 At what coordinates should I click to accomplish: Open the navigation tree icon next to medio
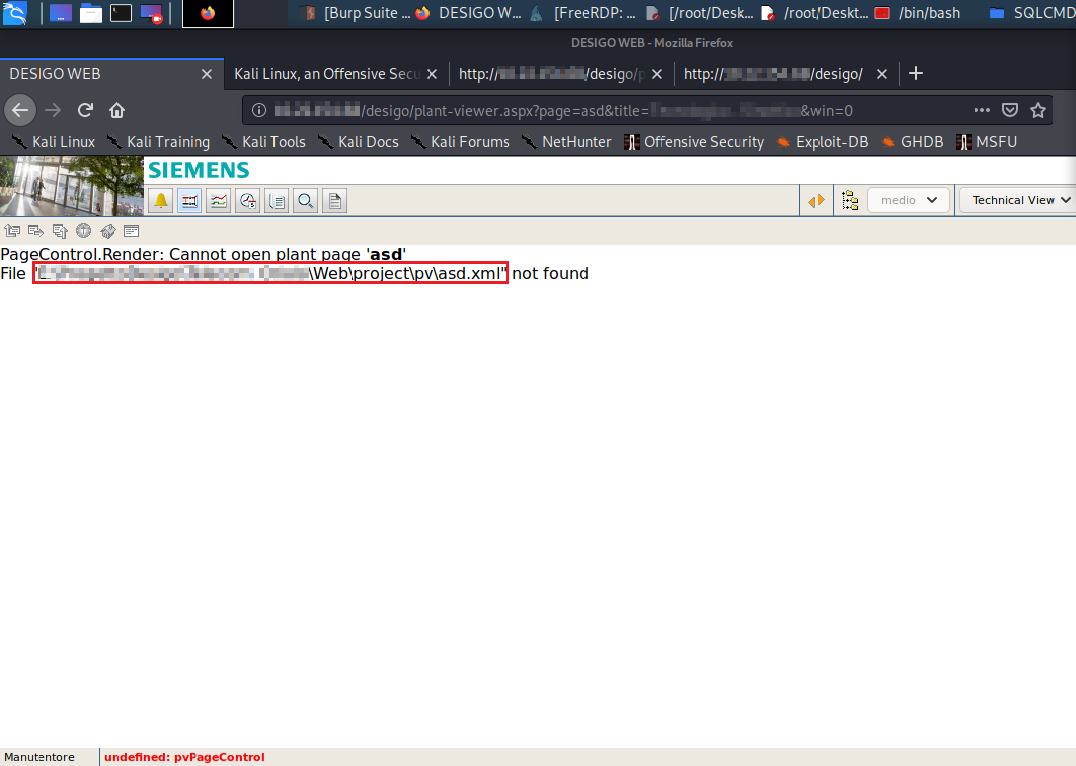coord(850,200)
